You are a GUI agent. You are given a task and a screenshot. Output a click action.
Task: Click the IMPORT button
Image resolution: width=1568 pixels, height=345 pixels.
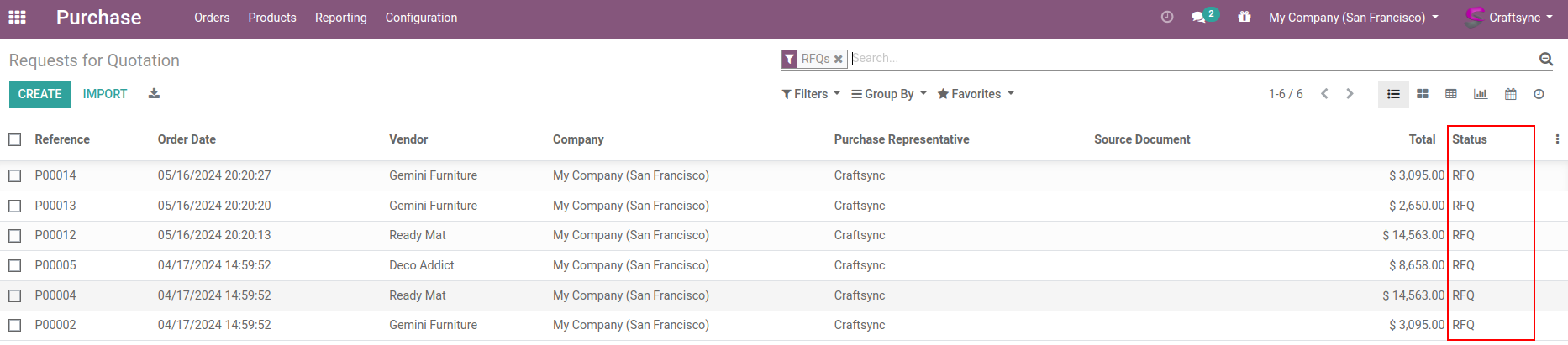click(105, 94)
